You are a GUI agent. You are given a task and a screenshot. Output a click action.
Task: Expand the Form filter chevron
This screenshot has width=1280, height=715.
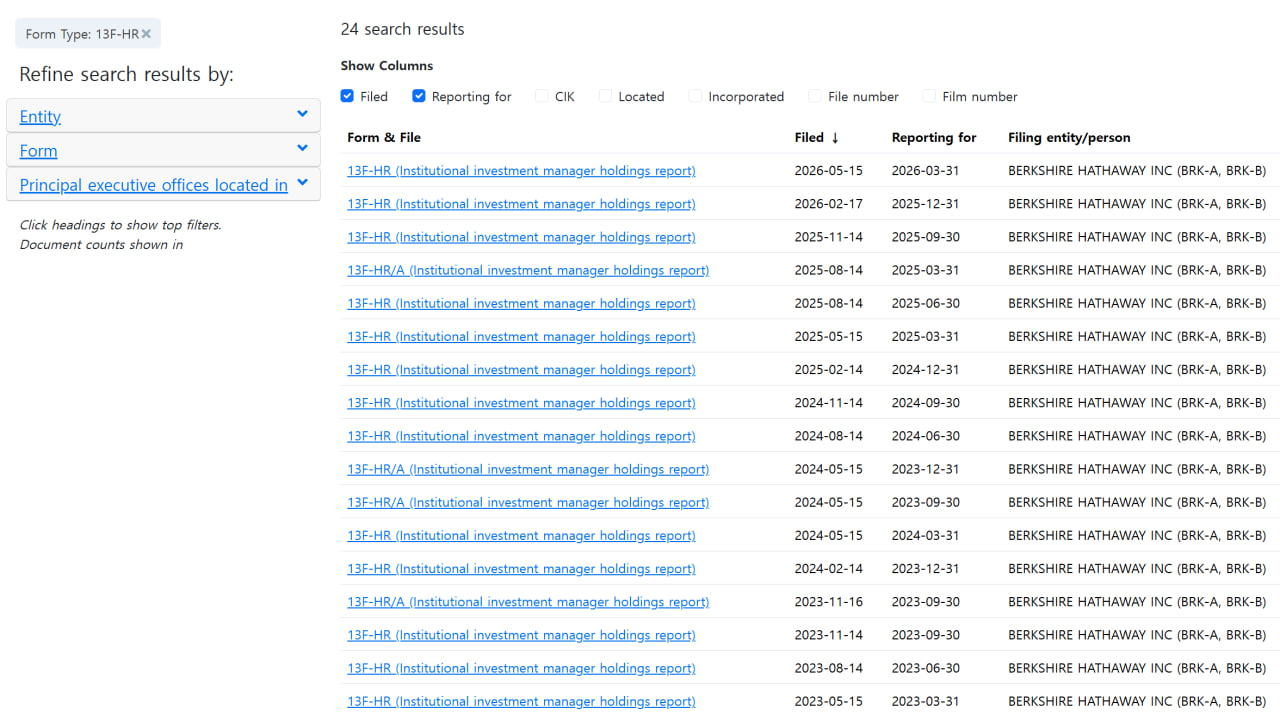pos(302,148)
